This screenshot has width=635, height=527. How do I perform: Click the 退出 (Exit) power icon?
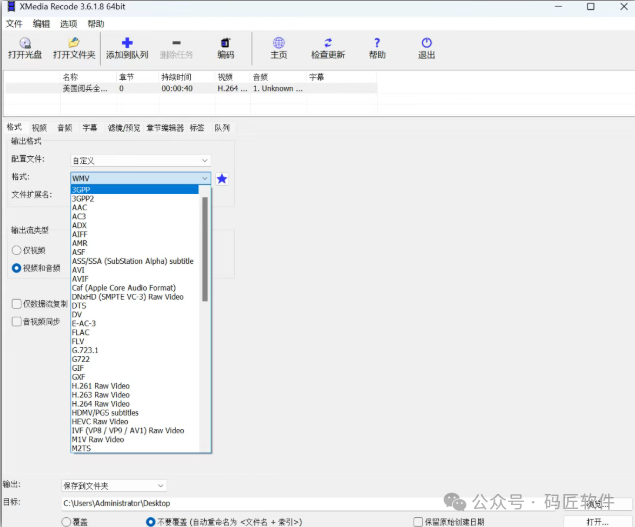click(427, 43)
